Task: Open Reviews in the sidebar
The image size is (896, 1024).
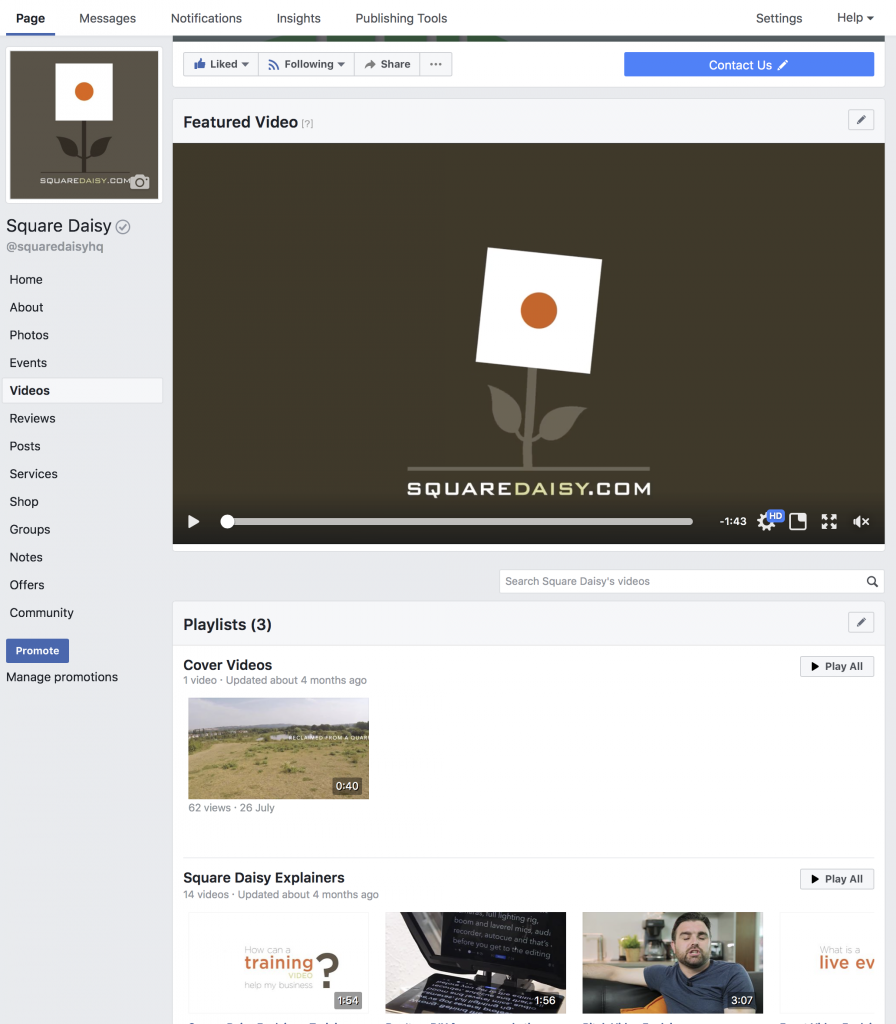Action: click(33, 418)
